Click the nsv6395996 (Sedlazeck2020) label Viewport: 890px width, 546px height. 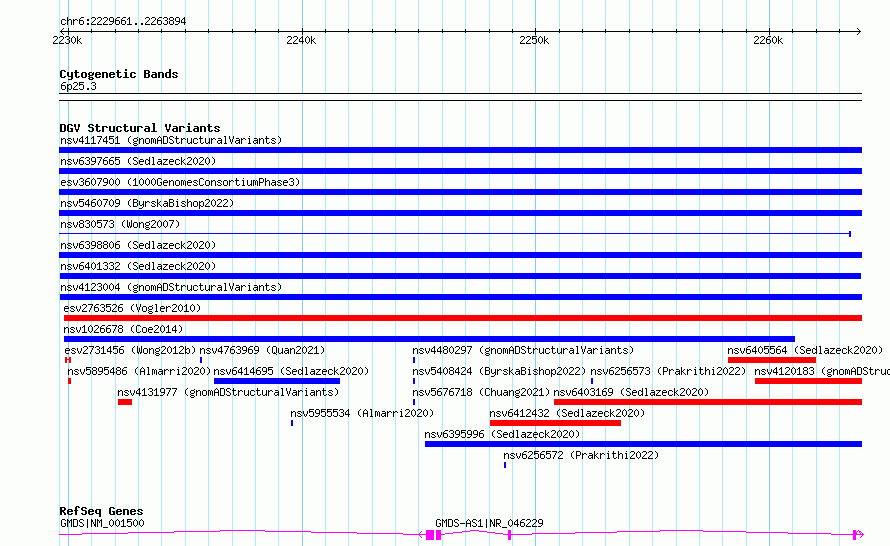tap(502, 434)
